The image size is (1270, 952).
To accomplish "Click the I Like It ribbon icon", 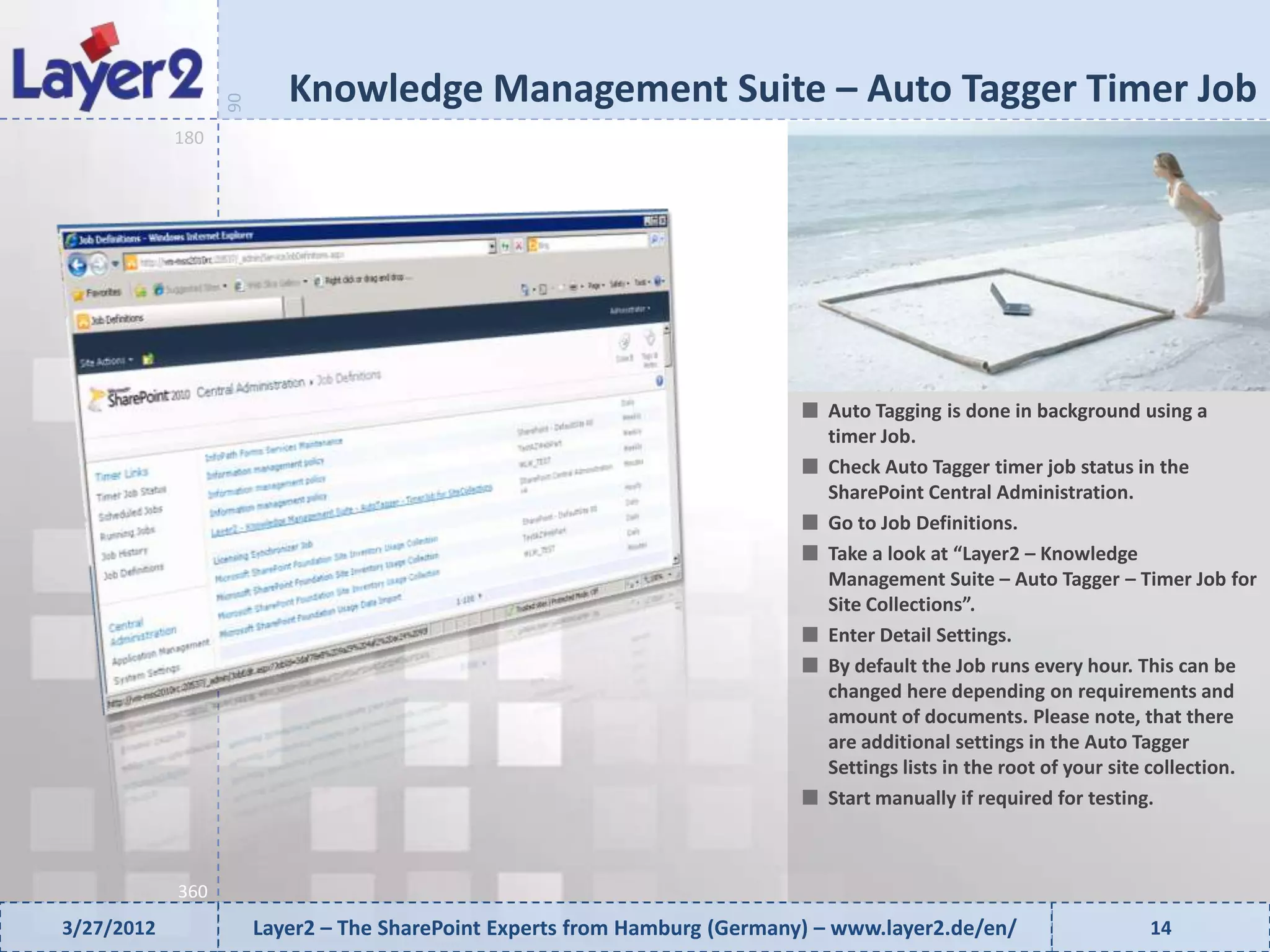I will [x=624, y=348].
